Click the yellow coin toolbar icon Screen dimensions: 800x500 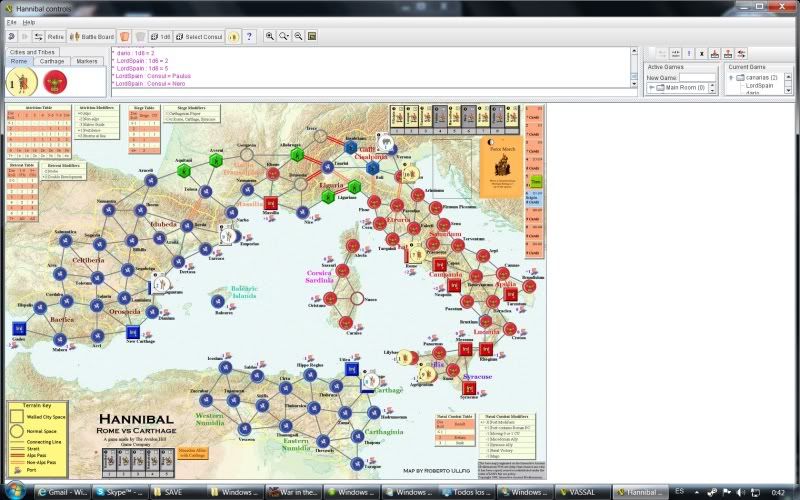pos(233,37)
